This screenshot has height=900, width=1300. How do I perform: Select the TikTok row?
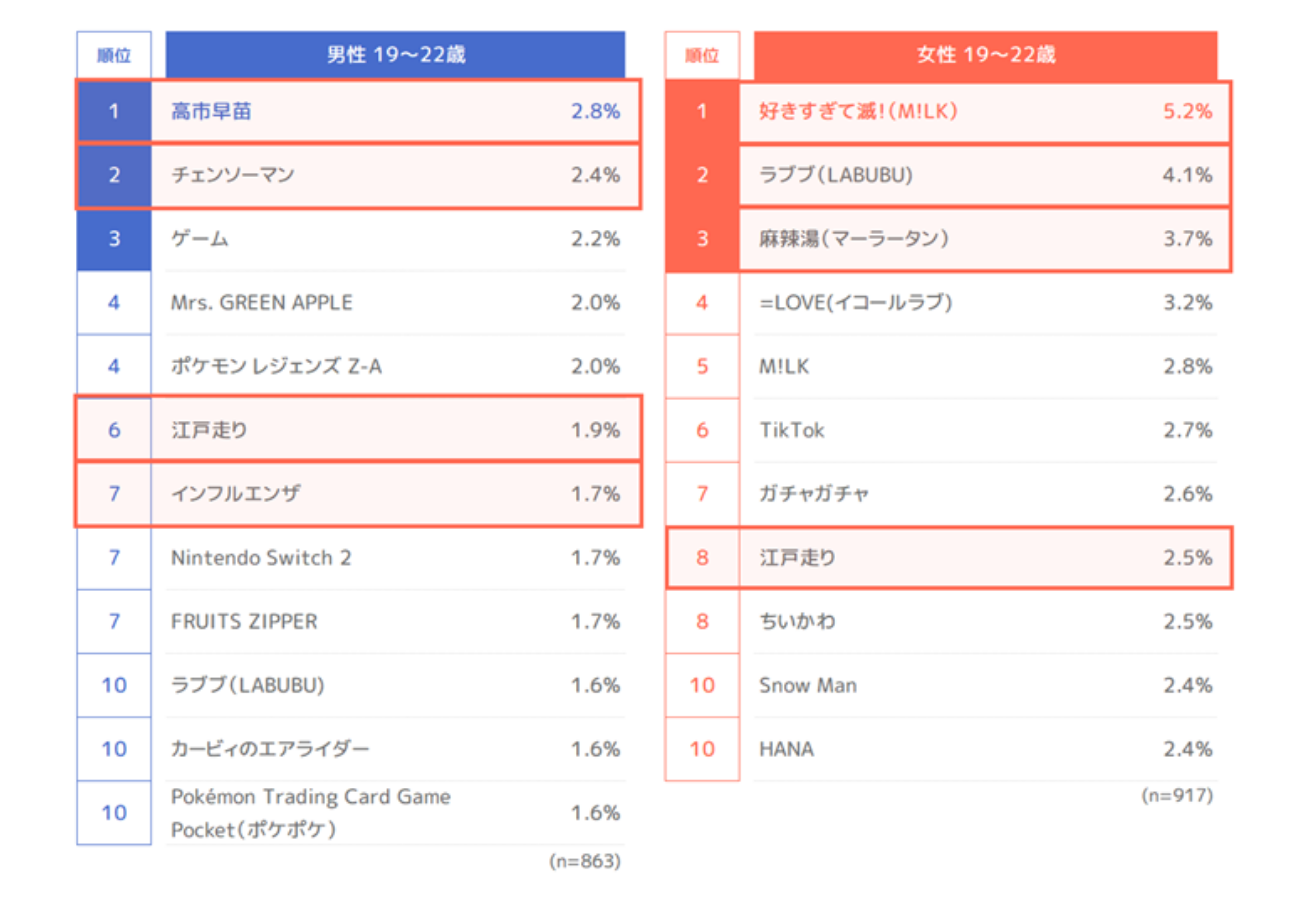(792, 430)
